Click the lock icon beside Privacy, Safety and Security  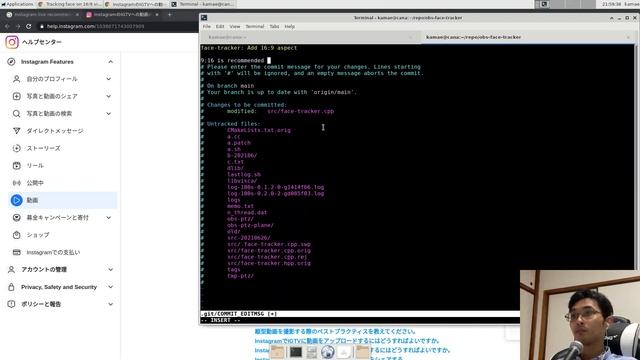pyautogui.click(x=11, y=287)
